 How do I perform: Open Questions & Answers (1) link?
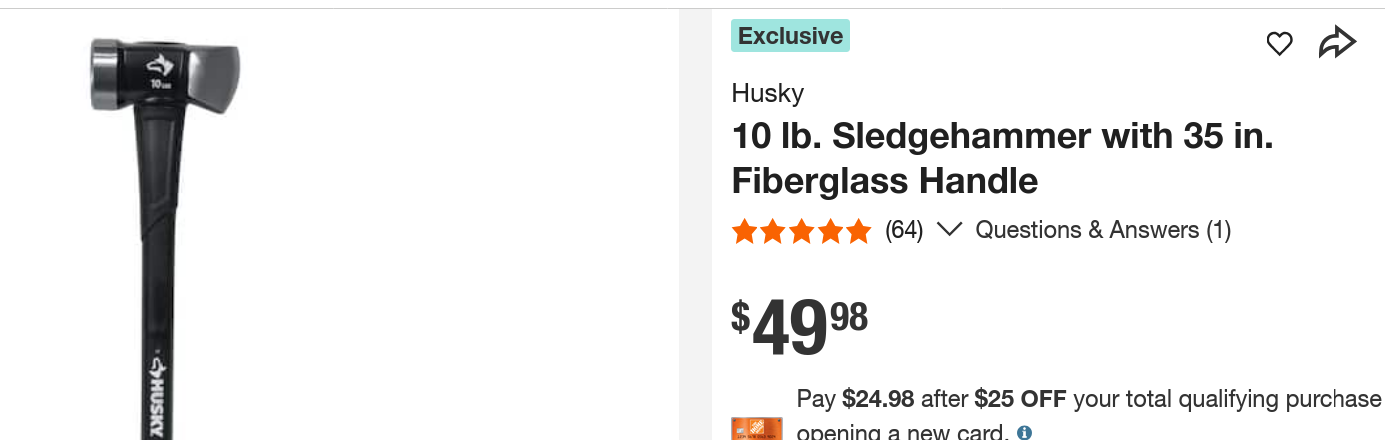pos(1102,230)
